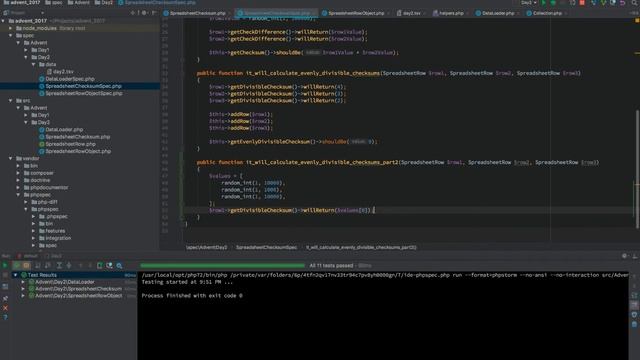Image resolution: width=640 pixels, height=360 pixels.
Task: Expand the Day1 folder under spec
Action: click(x=26, y=50)
